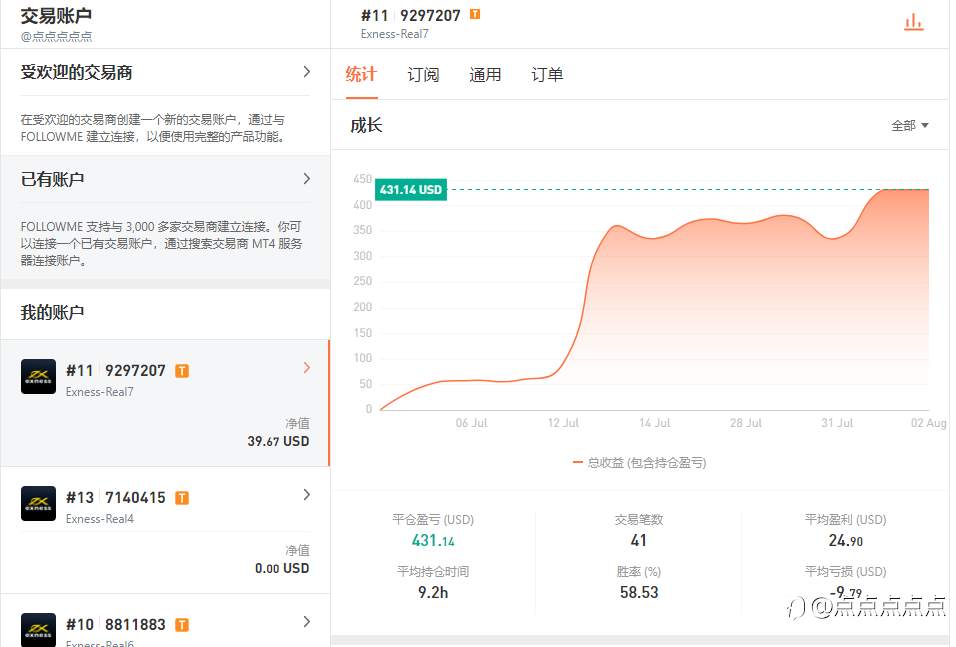Viewport: 956px width, 647px height.
Task: Click the T badge next to account 8811883
Action: point(182,624)
